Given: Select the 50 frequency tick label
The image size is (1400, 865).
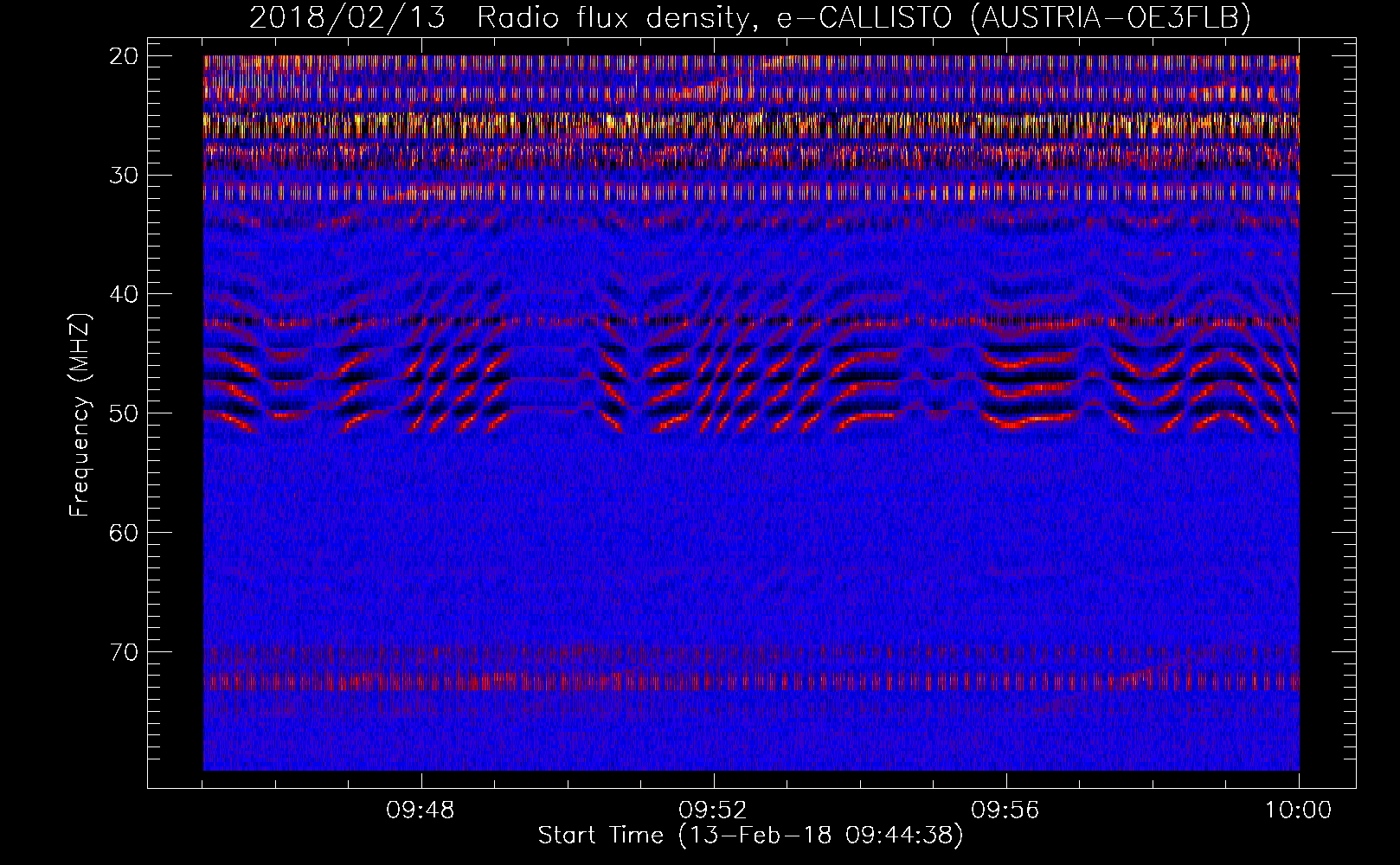Looking at the screenshot, I should tap(125, 413).
